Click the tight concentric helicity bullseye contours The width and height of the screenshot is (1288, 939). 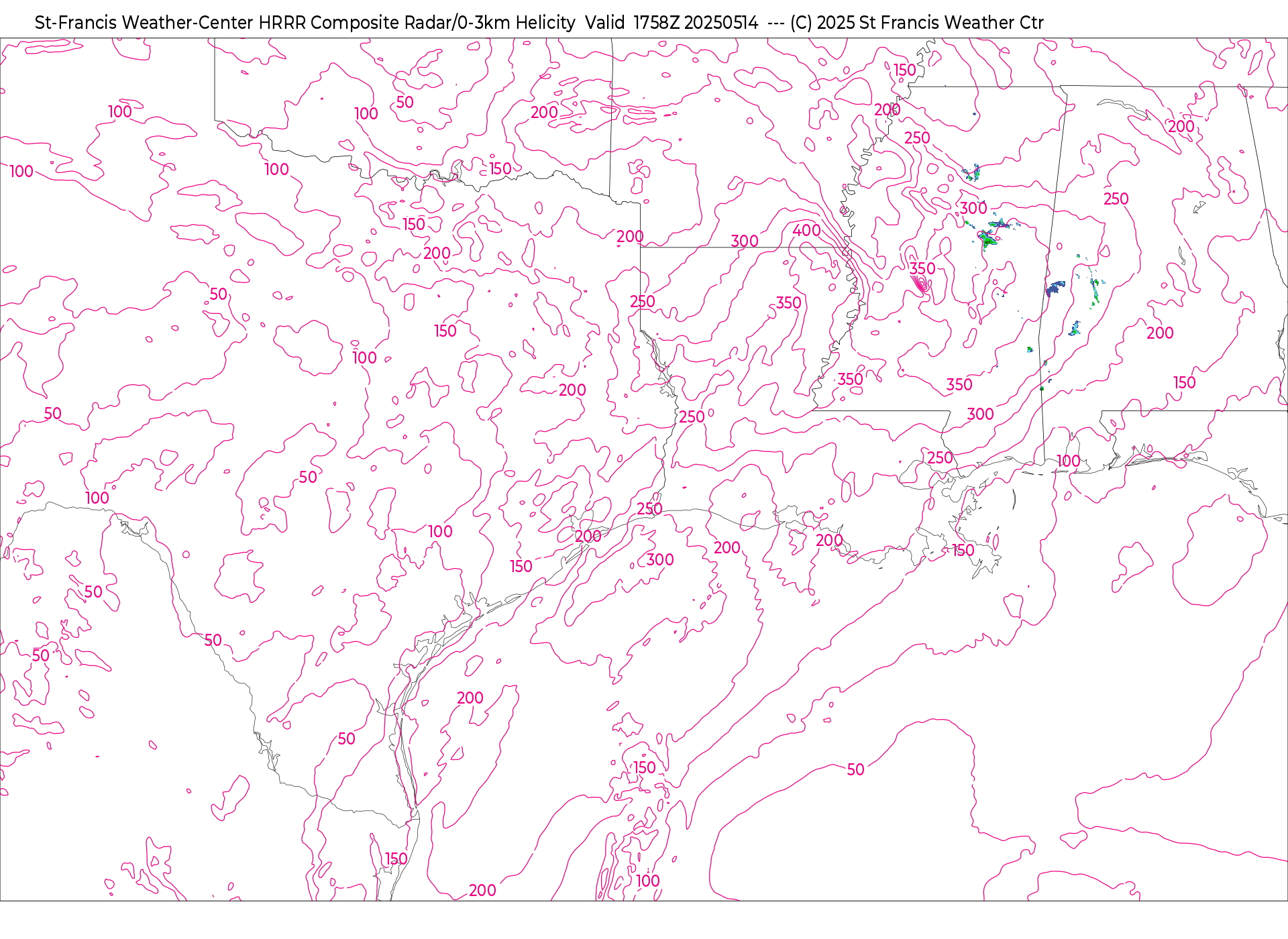[921, 284]
